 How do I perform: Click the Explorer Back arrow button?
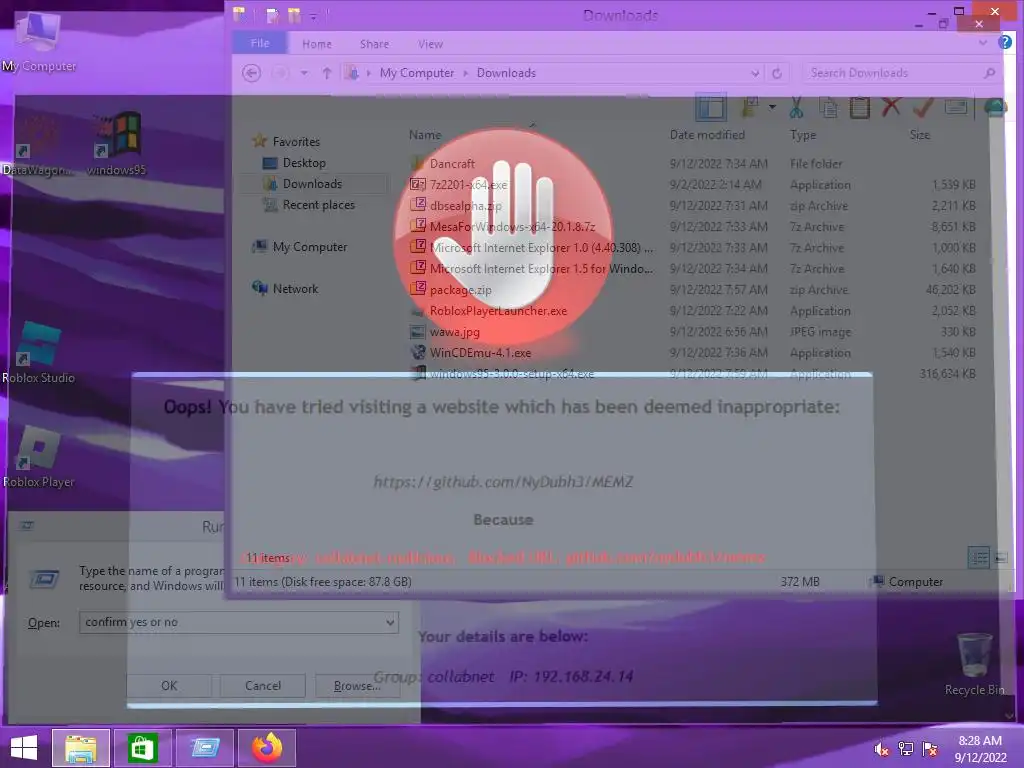coord(251,73)
